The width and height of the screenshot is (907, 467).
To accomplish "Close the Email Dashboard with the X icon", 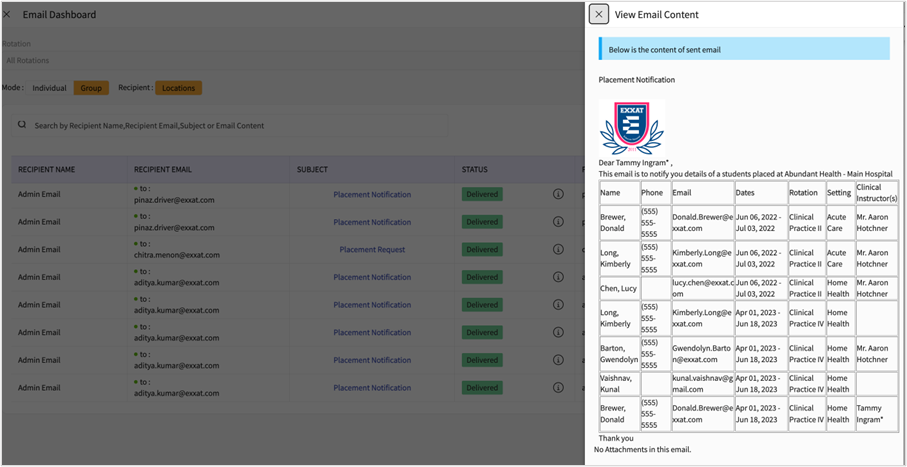I will coord(7,15).
